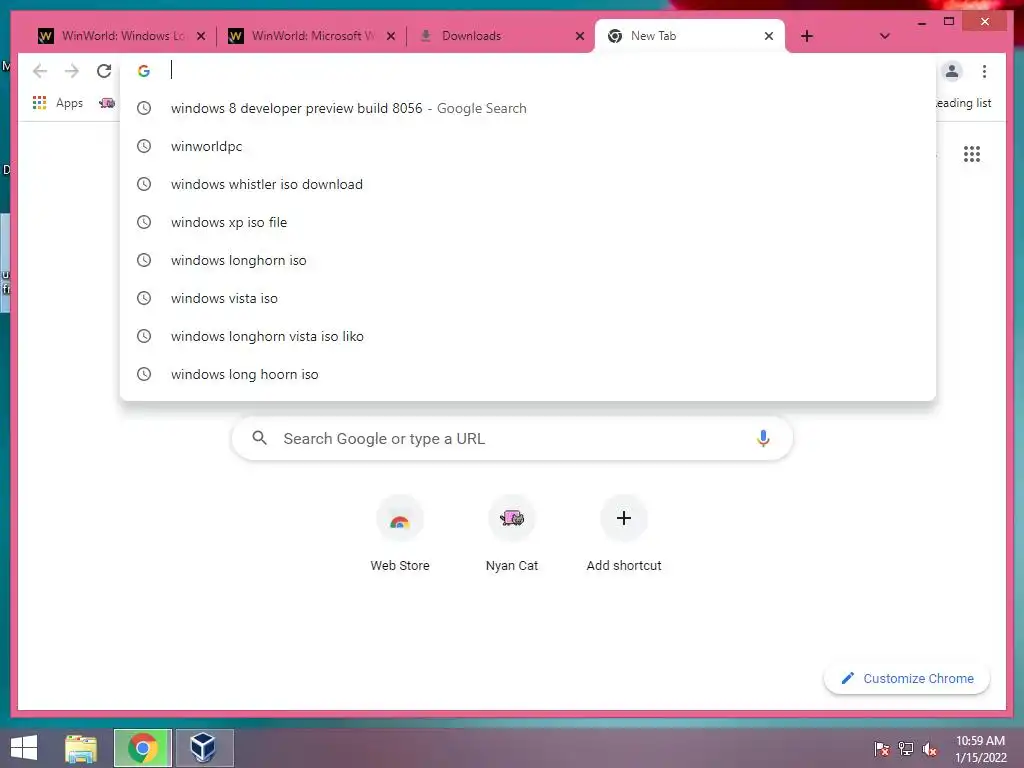The height and width of the screenshot is (768, 1024).
Task: Close the New Tab tab
Action: tap(769, 36)
